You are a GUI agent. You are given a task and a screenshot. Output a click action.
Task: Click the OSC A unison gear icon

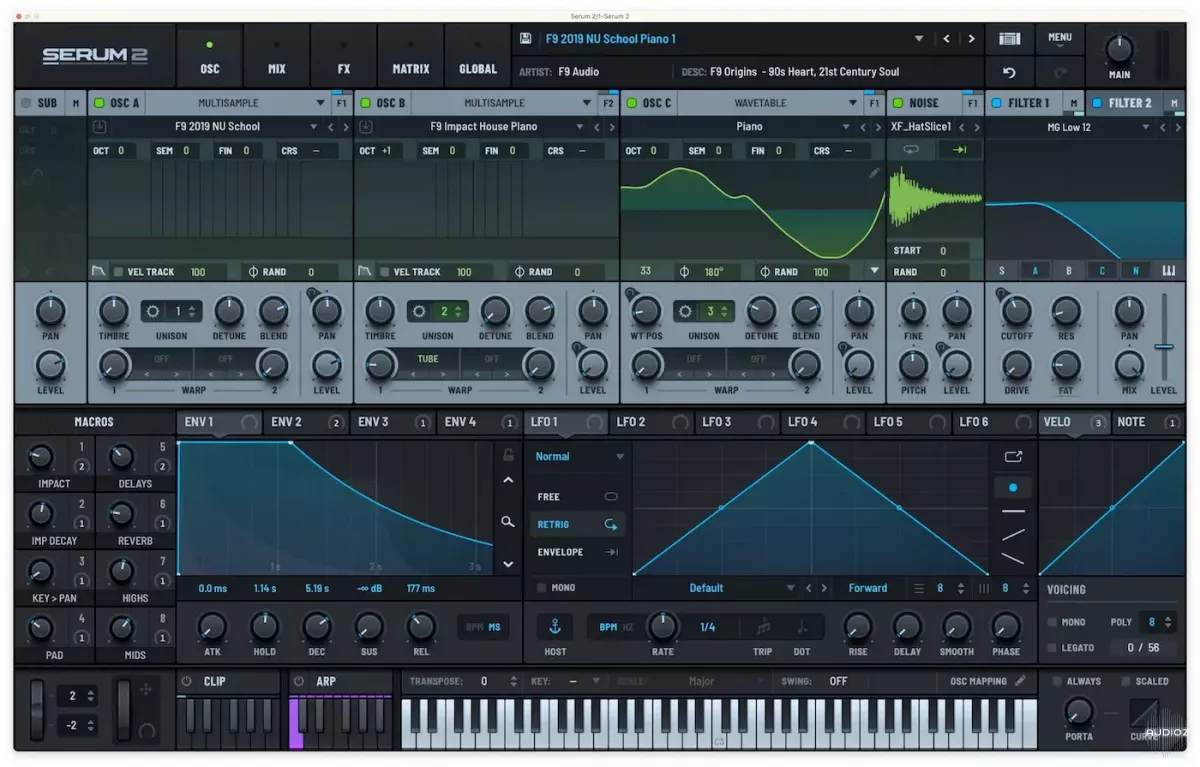153,311
